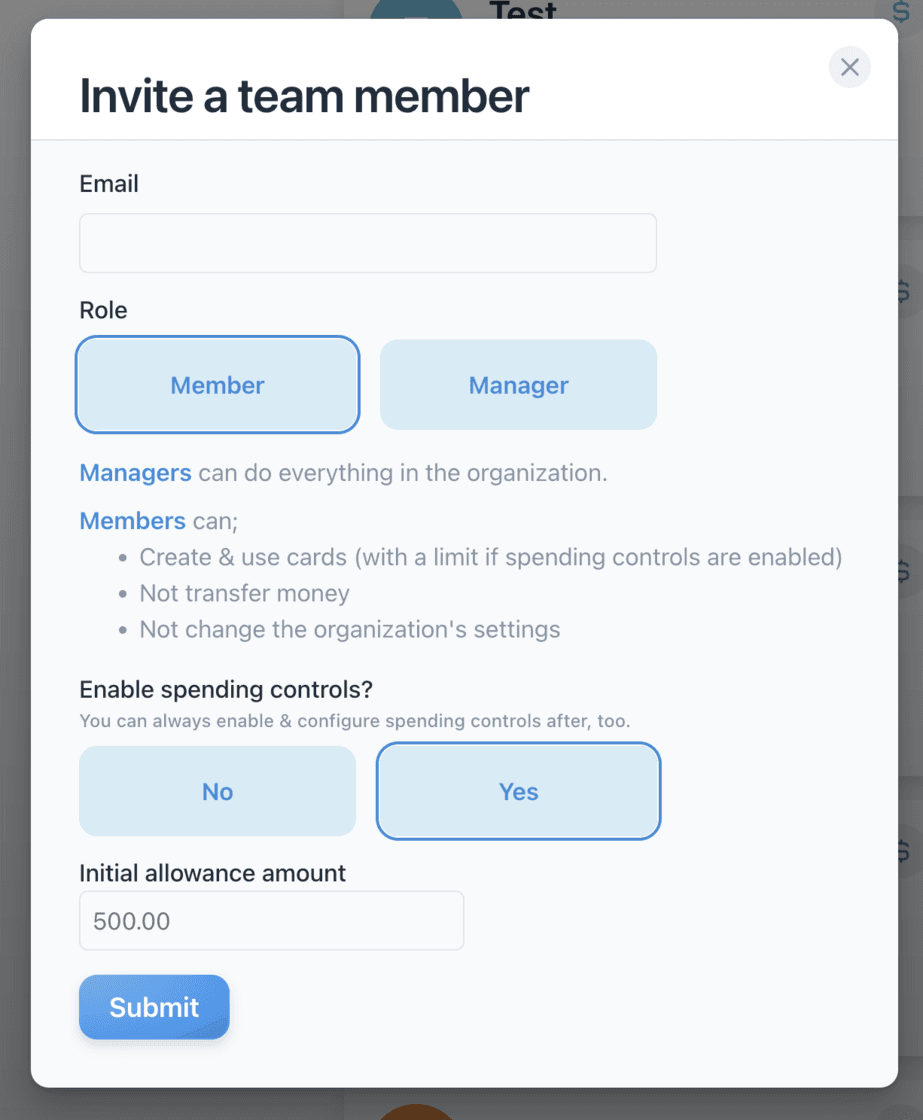Click the "Not transfer money" bullet text
This screenshot has height=1120, width=923.
click(245, 593)
